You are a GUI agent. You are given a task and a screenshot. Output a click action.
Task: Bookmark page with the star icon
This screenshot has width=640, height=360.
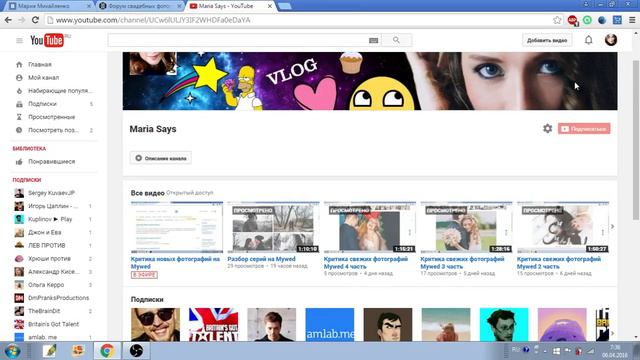click(x=557, y=20)
